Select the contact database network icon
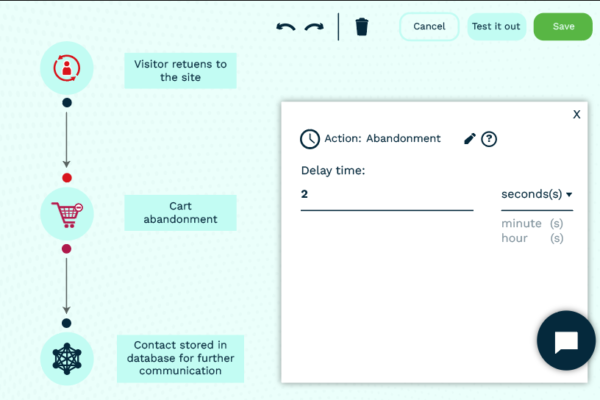600x400 pixels. (x=67, y=359)
